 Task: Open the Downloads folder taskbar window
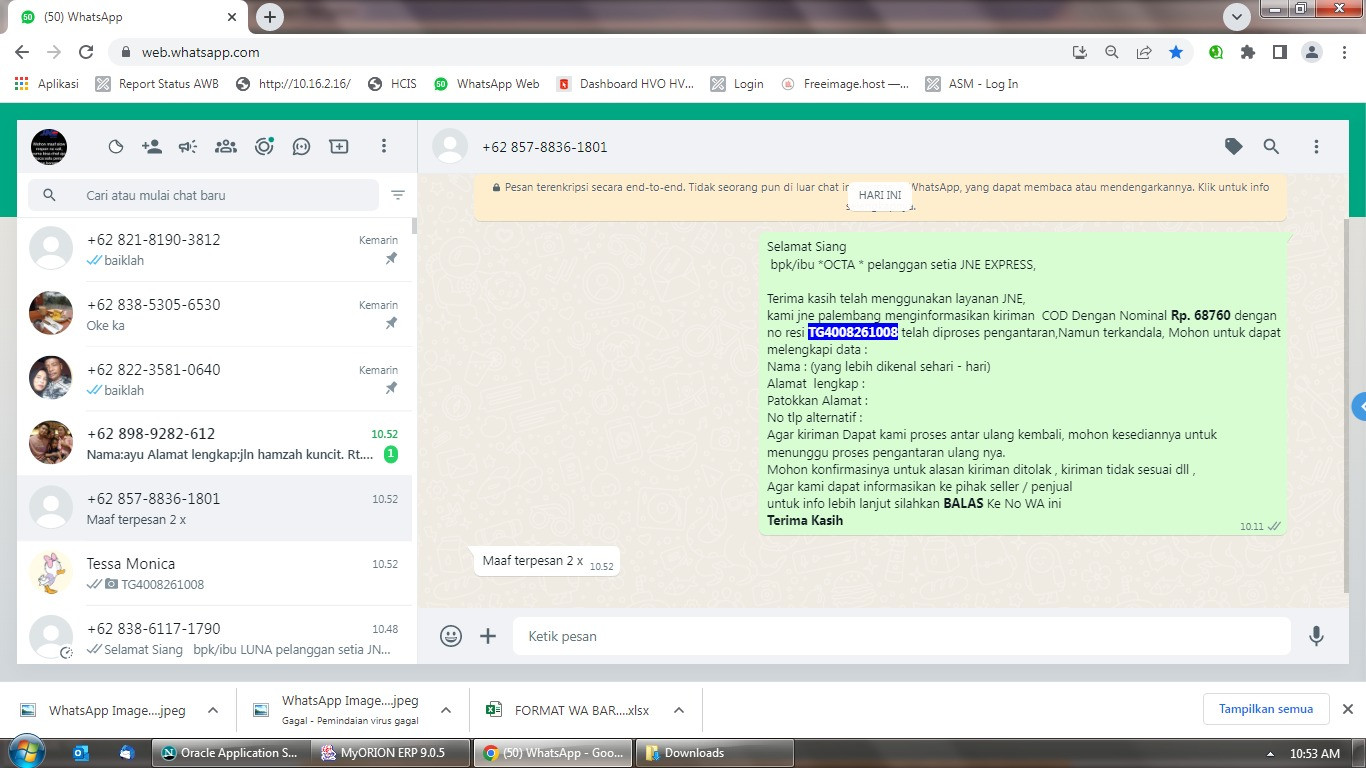point(714,753)
